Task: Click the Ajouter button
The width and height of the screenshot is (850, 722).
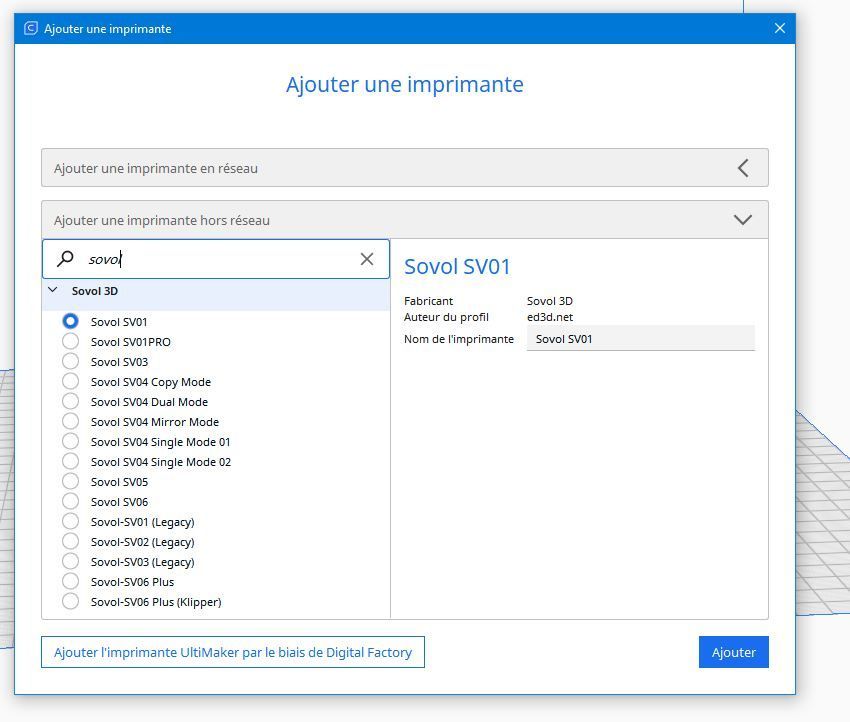Action: click(733, 652)
